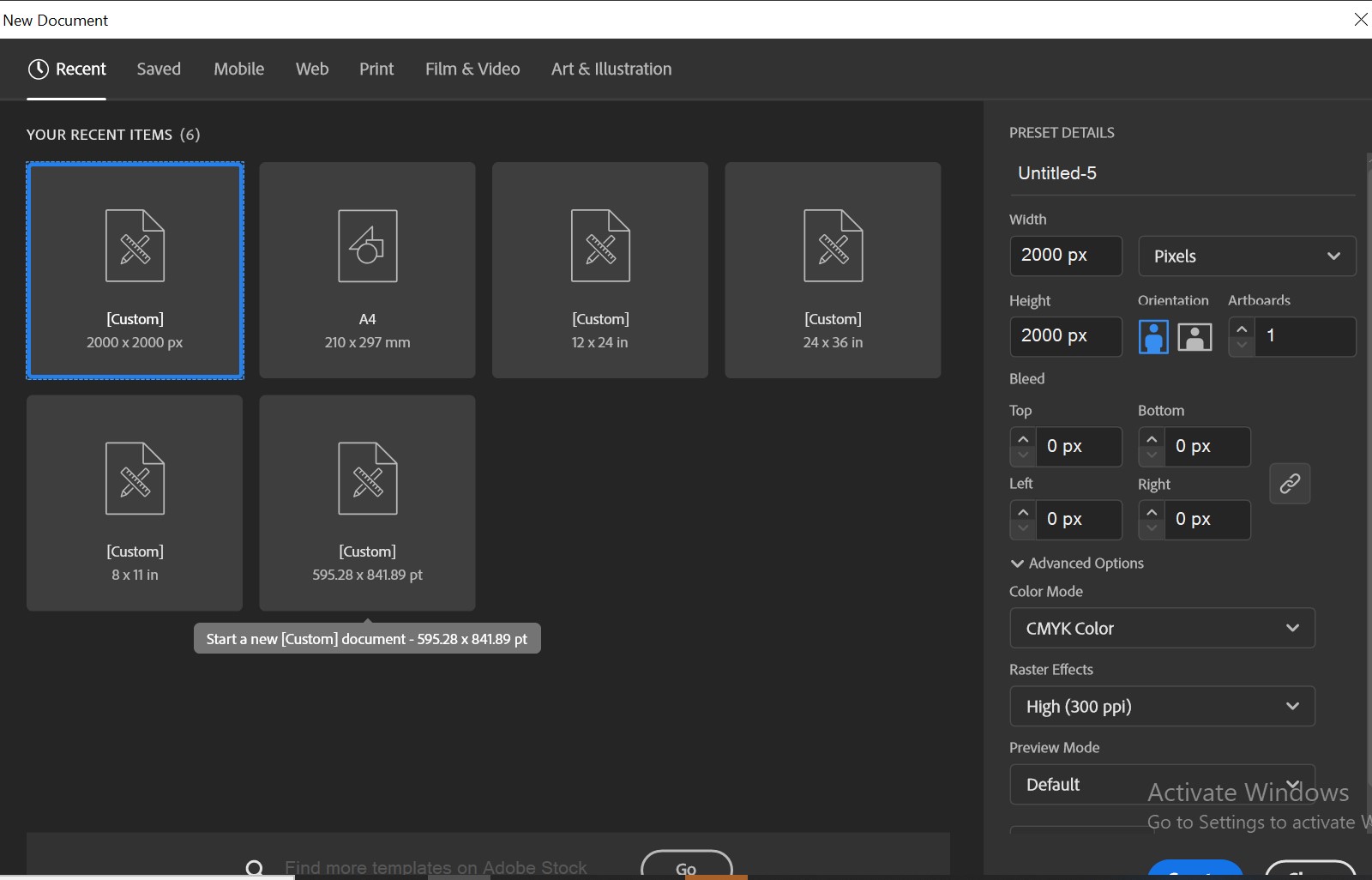This screenshot has height=880, width=1372.
Task: Choose landscape orientation icon
Action: click(x=1194, y=336)
